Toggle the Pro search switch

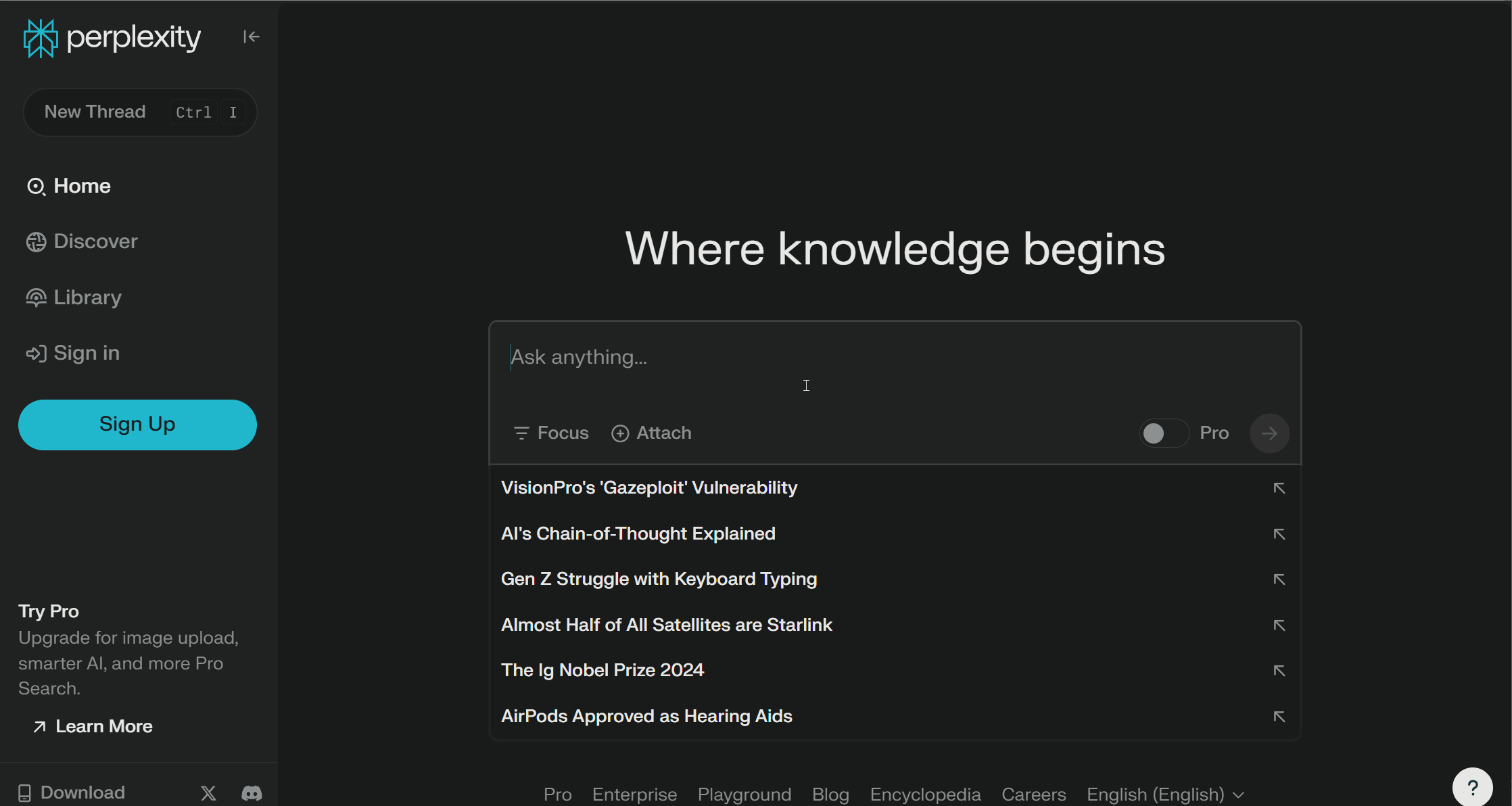(1164, 433)
